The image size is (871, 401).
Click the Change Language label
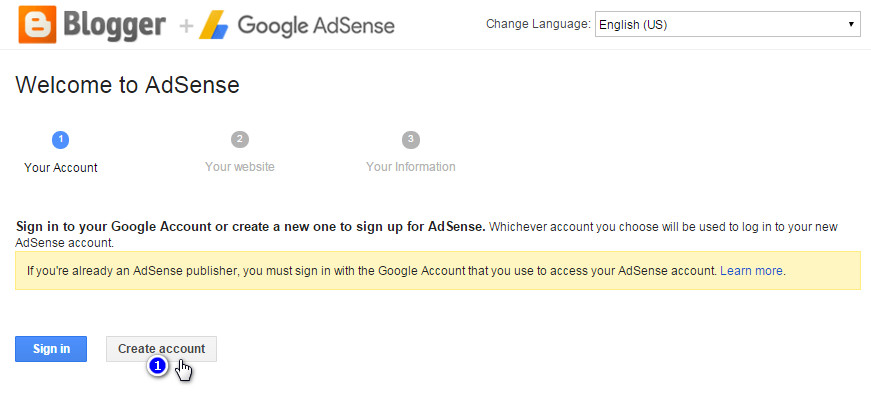pyautogui.click(x=538, y=24)
